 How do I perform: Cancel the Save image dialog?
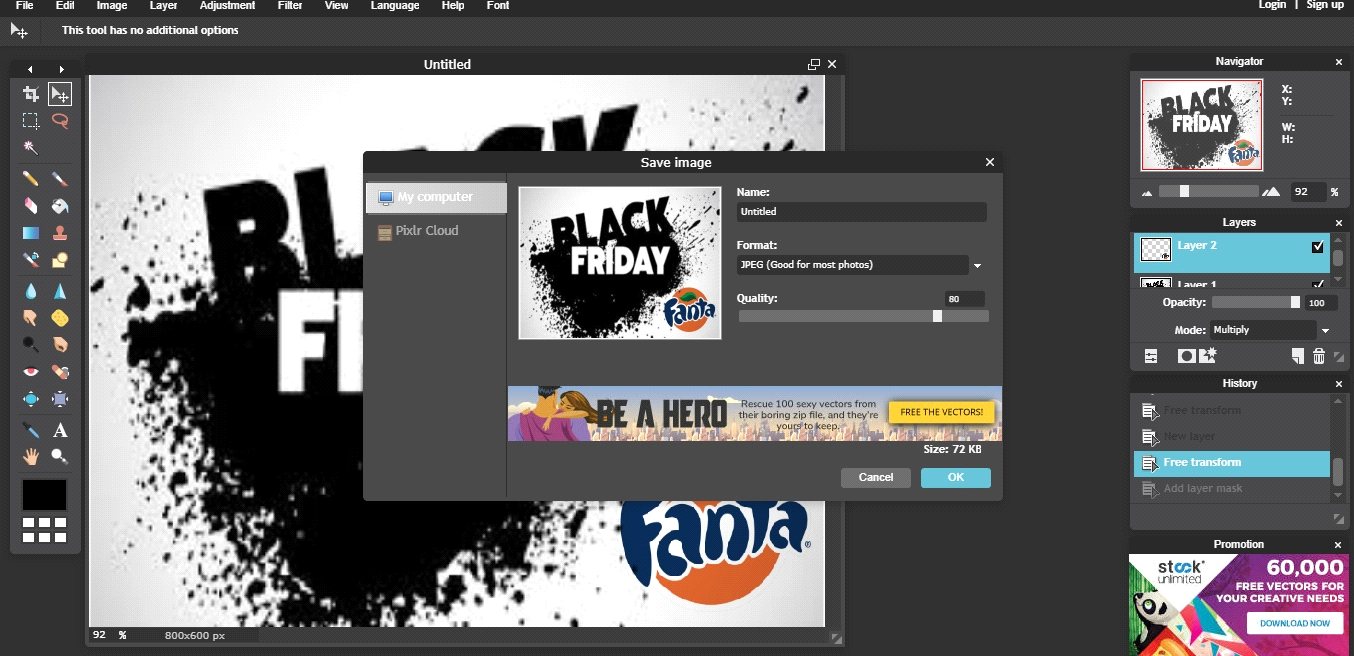point(876,478)
